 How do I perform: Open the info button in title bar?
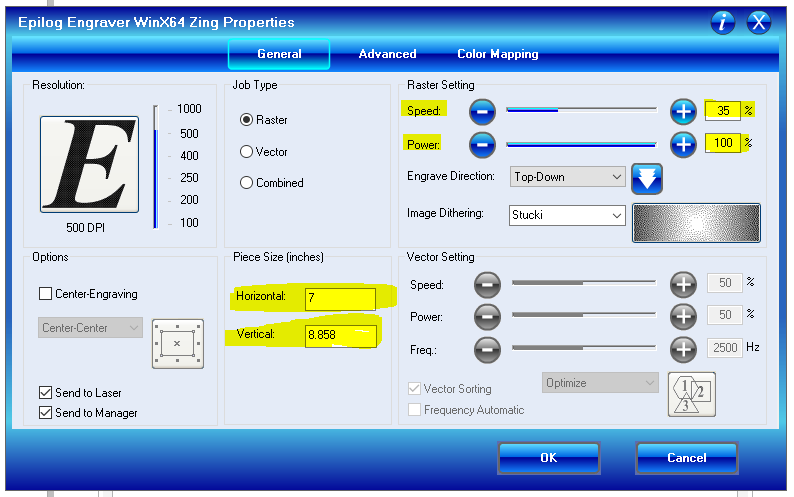point(723,22)
